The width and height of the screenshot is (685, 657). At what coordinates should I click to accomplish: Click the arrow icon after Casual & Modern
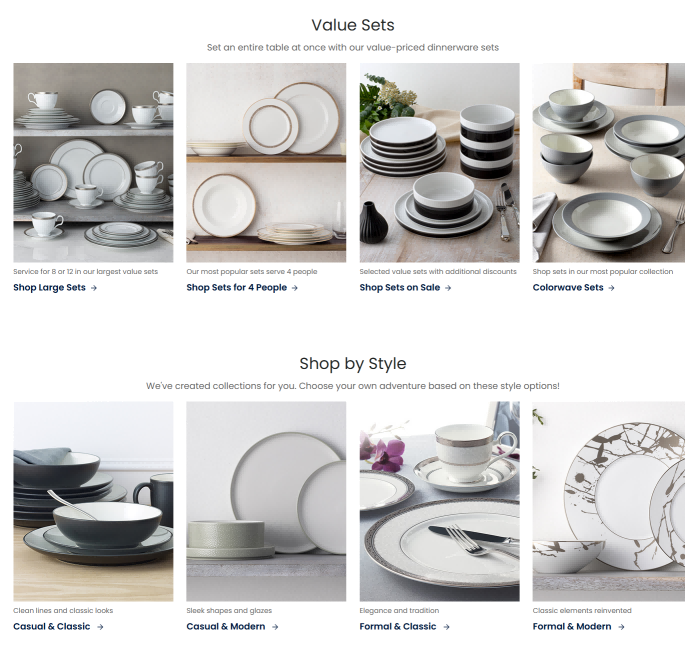coord(275,627)
